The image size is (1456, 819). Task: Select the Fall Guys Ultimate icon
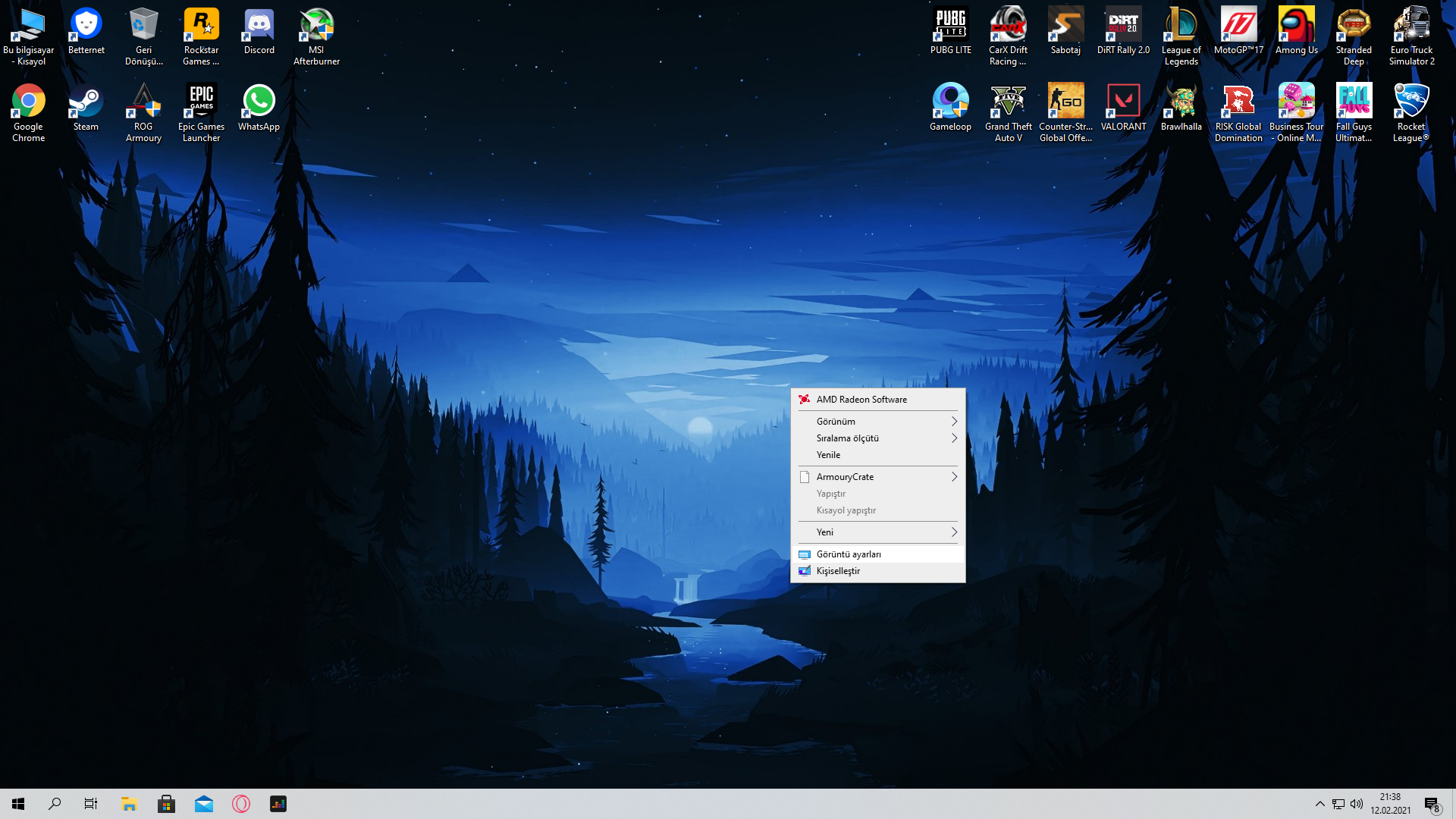pos(1354,113)
